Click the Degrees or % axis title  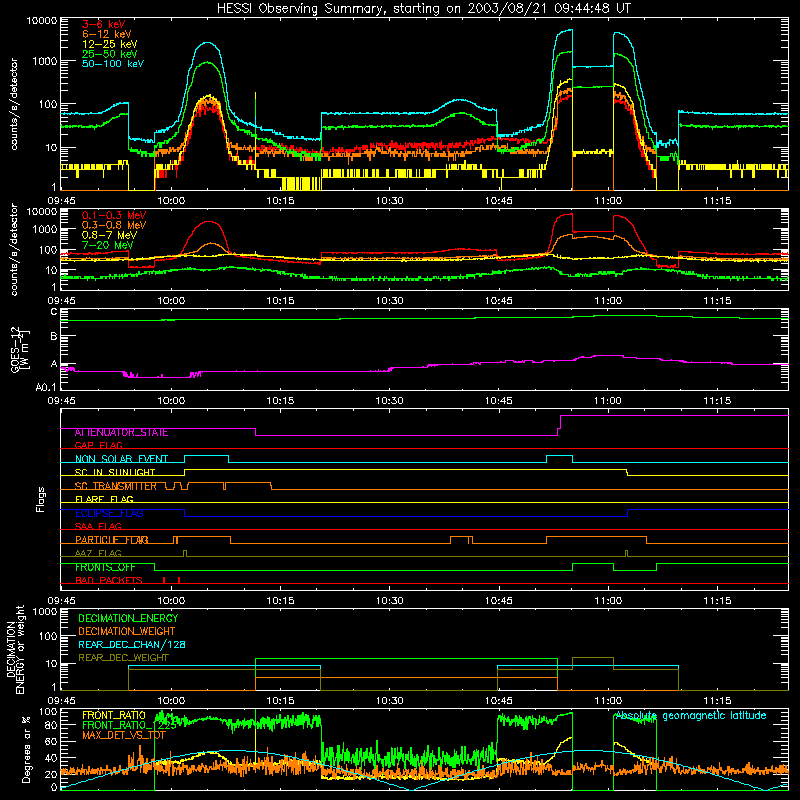pos(26,749)
